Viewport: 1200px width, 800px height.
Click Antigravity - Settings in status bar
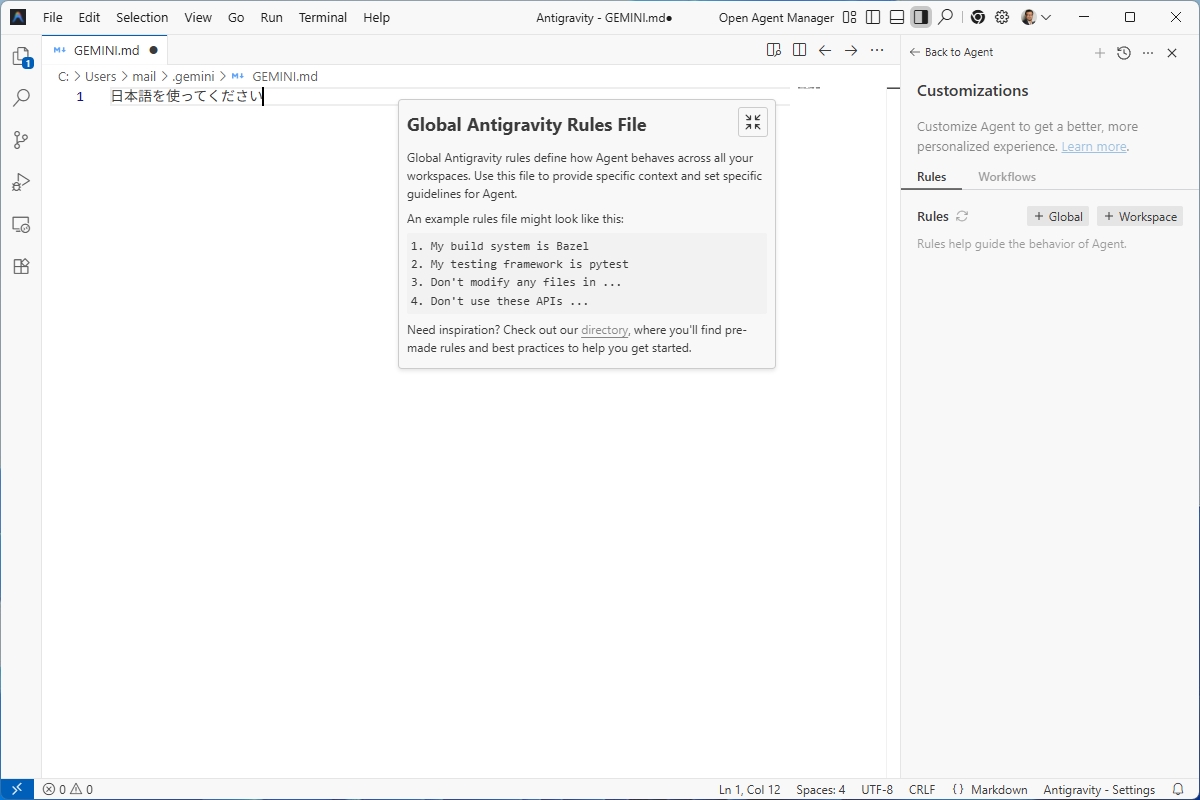pos(1099,789)
